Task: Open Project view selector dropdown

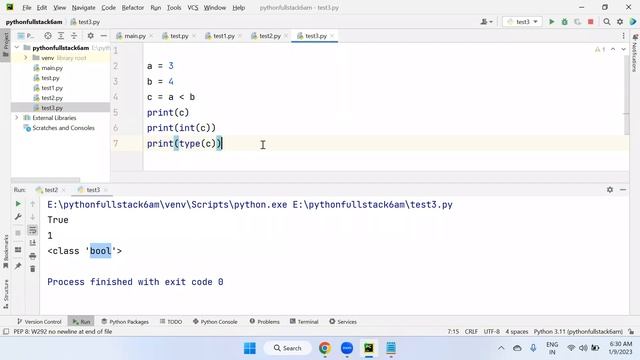Action: [26, 36]
